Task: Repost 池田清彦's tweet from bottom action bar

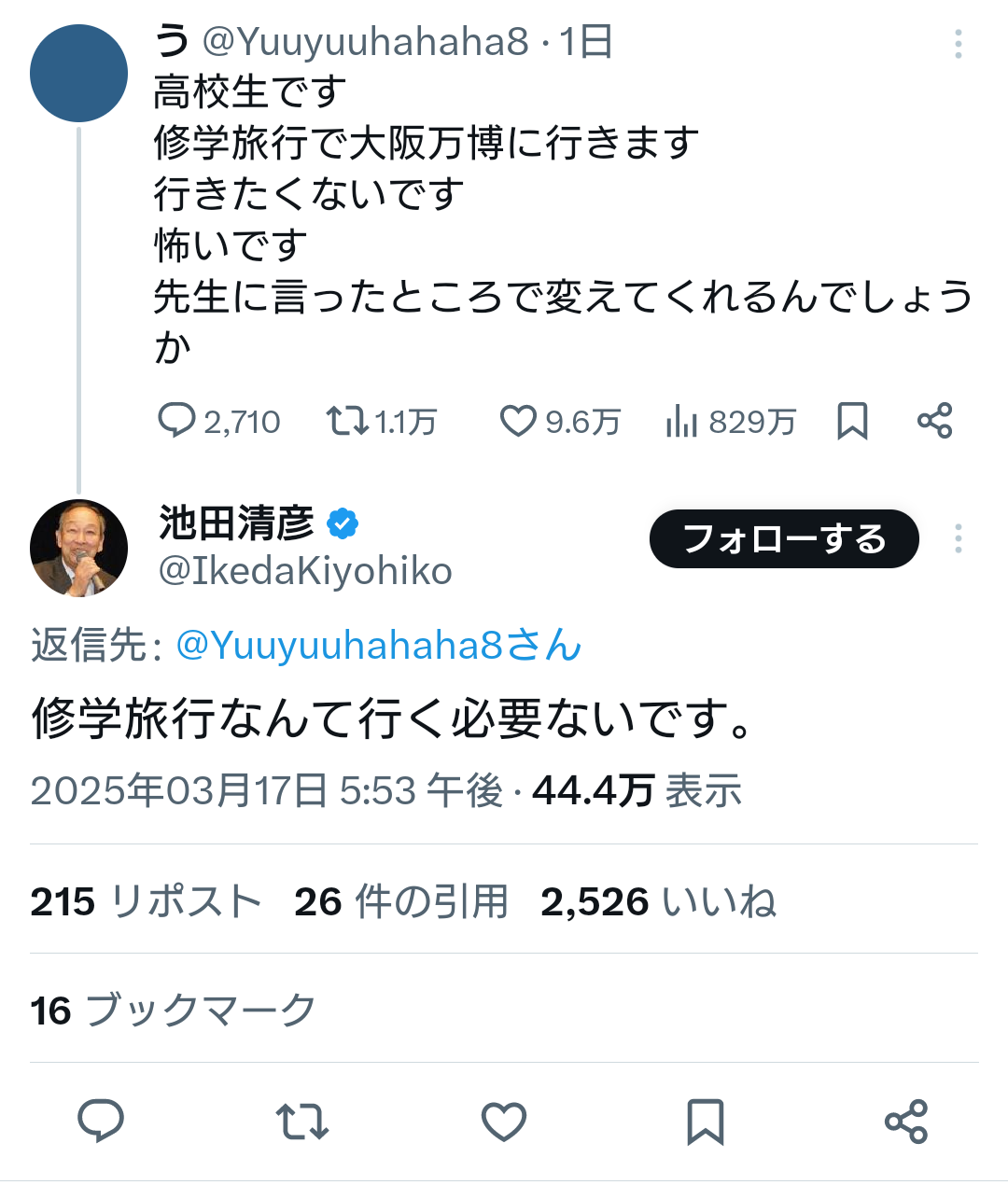Action: tap(302, 1121)
